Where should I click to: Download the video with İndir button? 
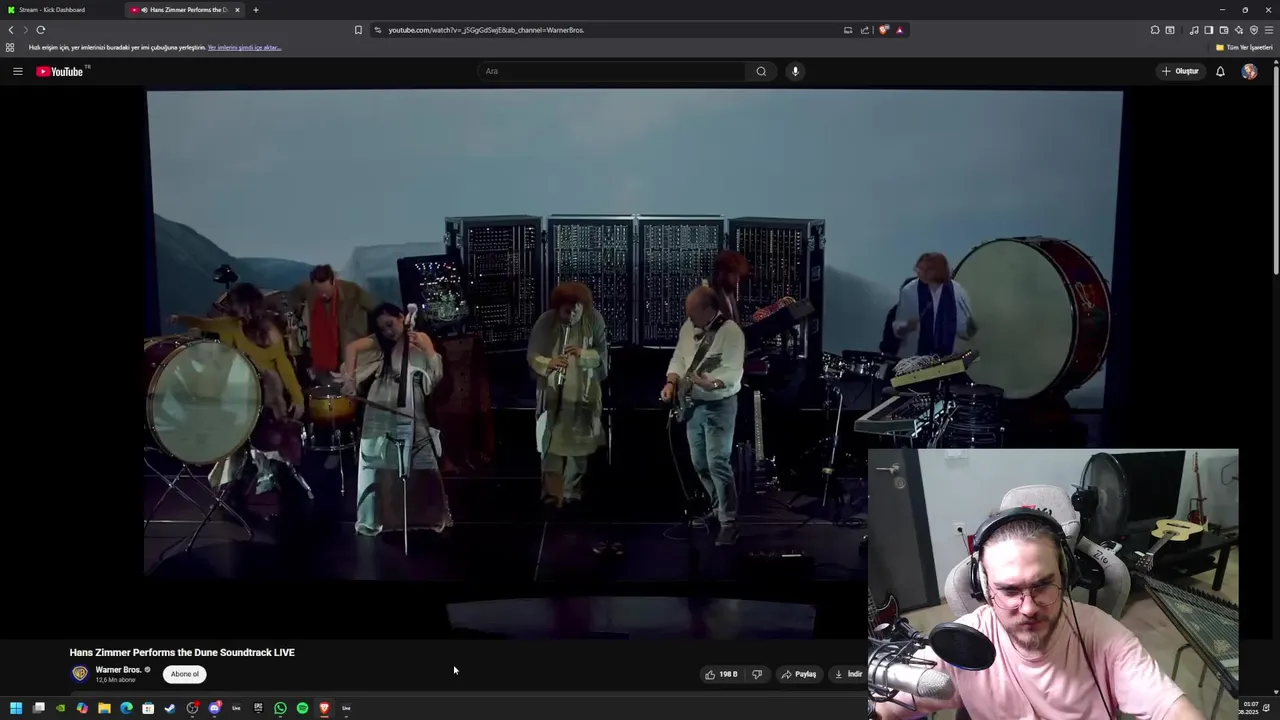click(x=848, y=674)
